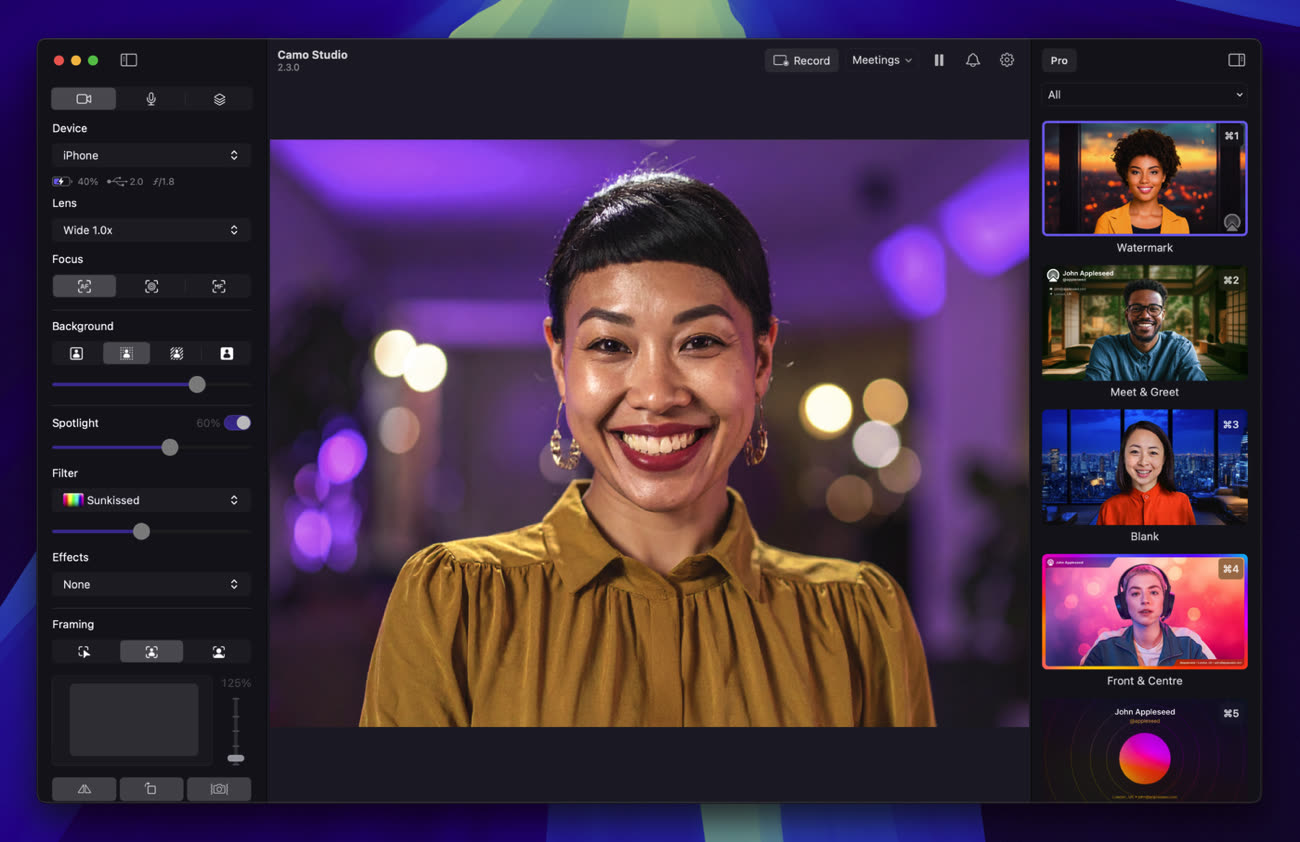Viewport: 1300px width, 842px height.
Task: Open the overlays layers tab
Action: click(219, 99)
